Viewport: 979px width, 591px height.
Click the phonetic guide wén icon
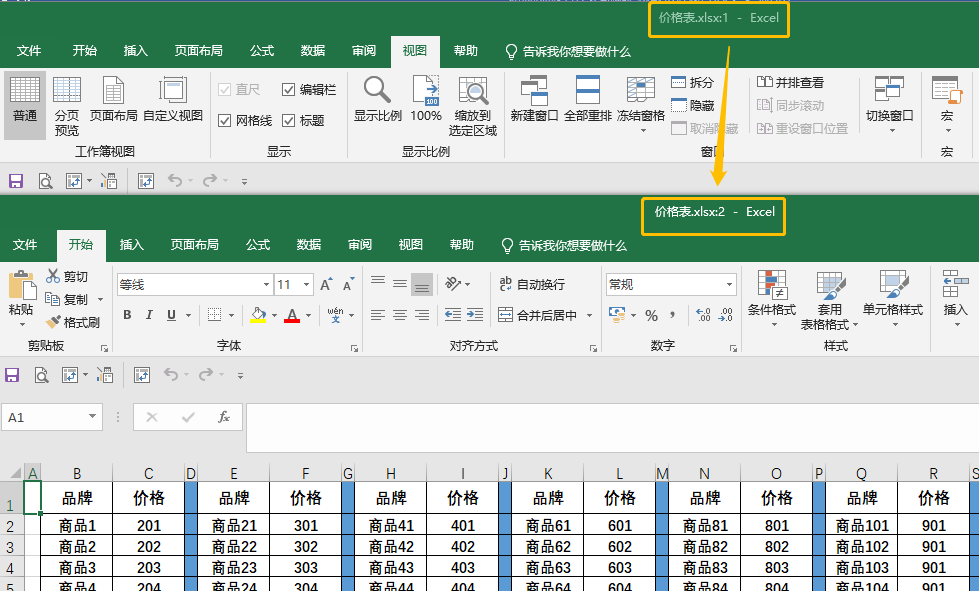335,315
